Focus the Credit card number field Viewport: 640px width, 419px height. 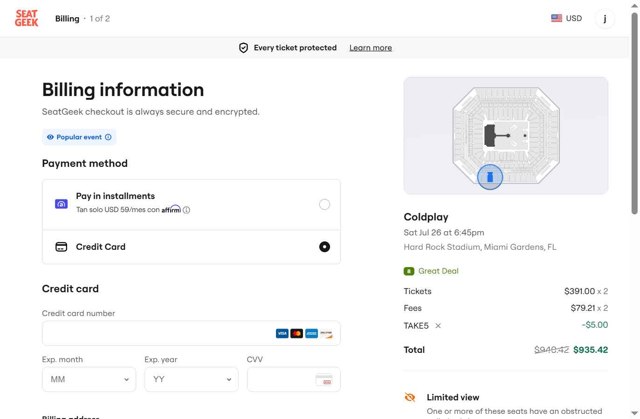(x=191, y=333)
